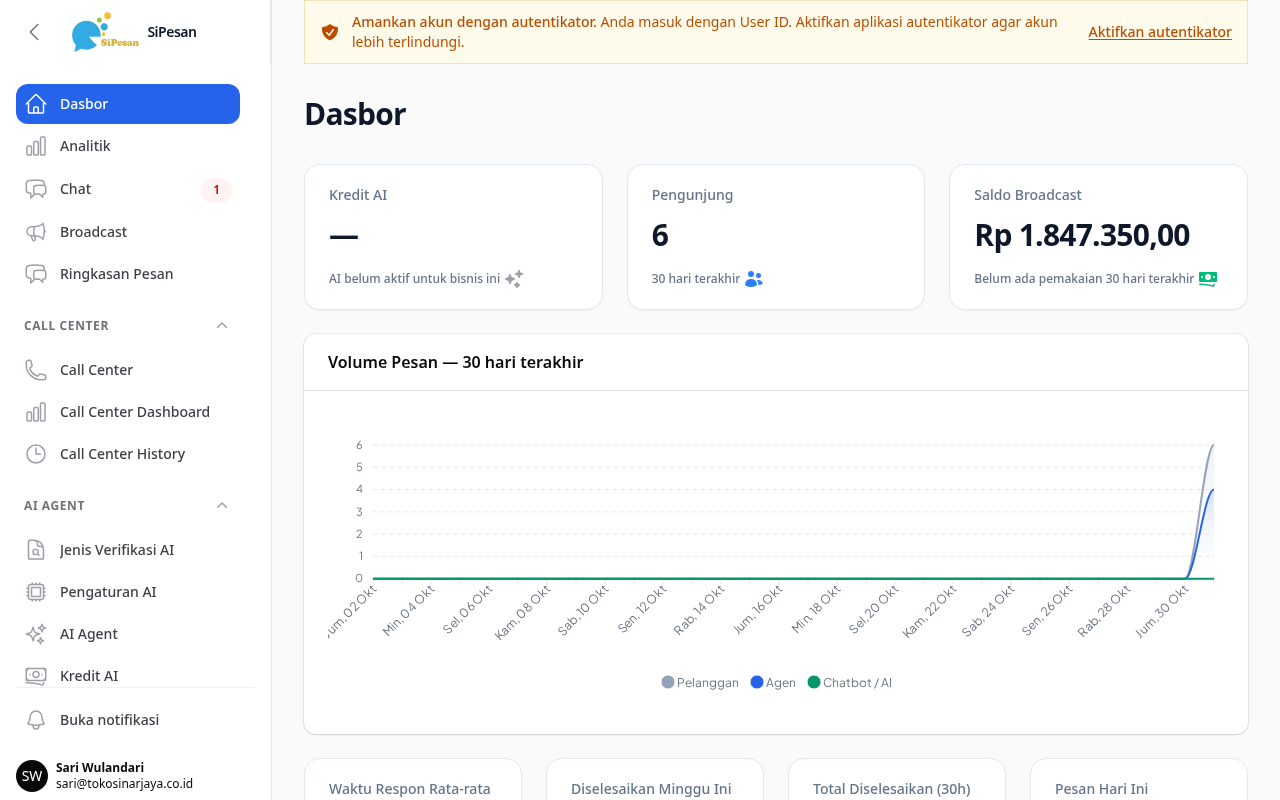This screenshot has width=1280, height=800.
Task: Open Call Center Dashboard menu item
Action: [x=128, y=412]
